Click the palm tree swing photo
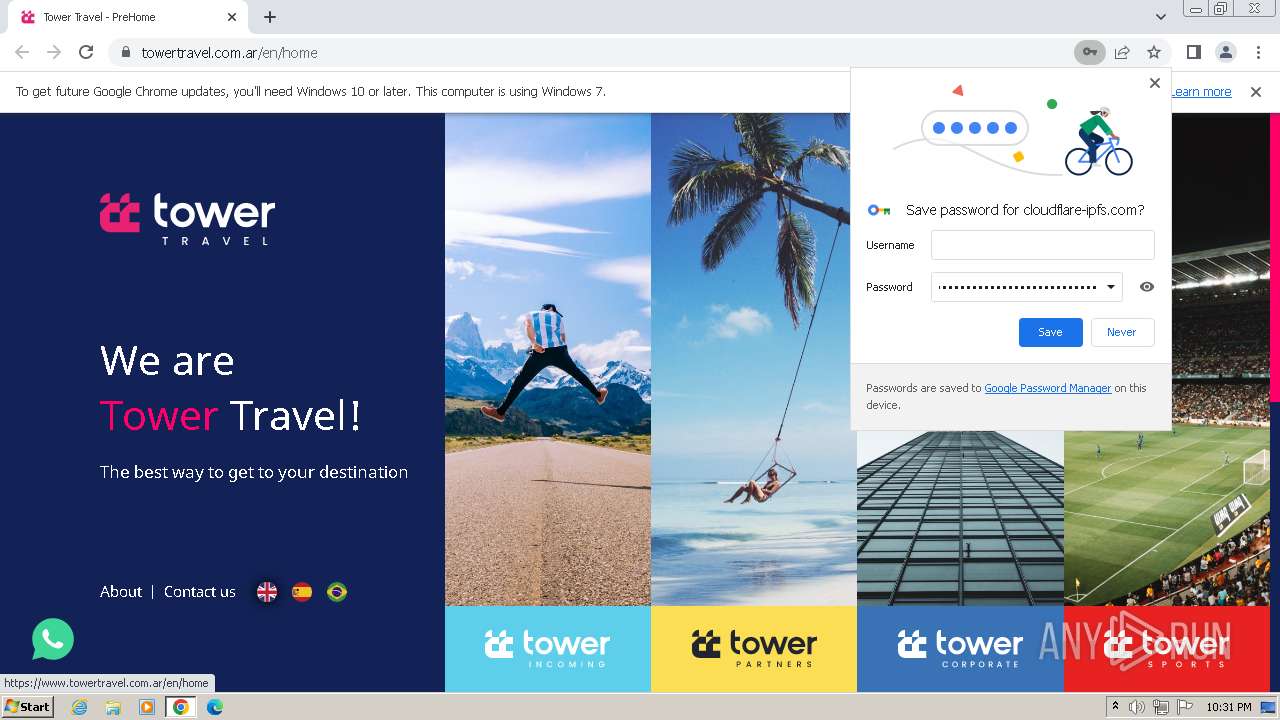1280x720 pixels. 754,359
